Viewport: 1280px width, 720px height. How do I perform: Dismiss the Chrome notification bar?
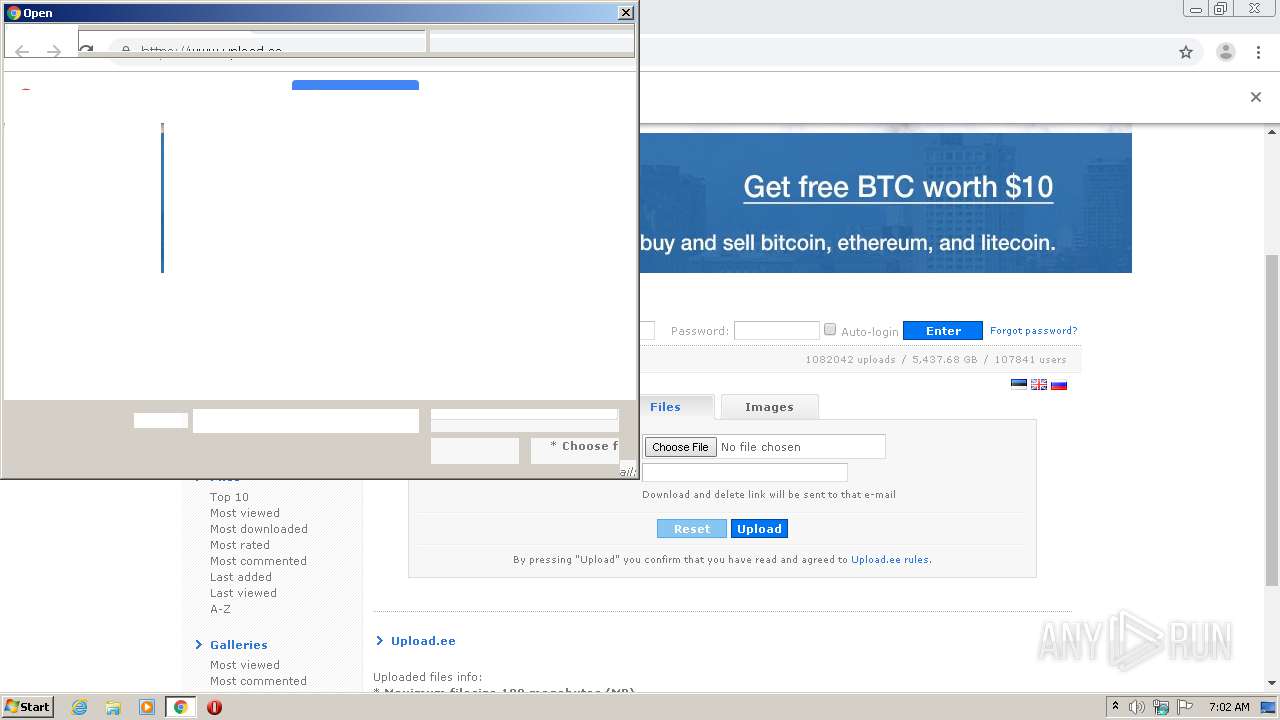(x=1256, y=97)
